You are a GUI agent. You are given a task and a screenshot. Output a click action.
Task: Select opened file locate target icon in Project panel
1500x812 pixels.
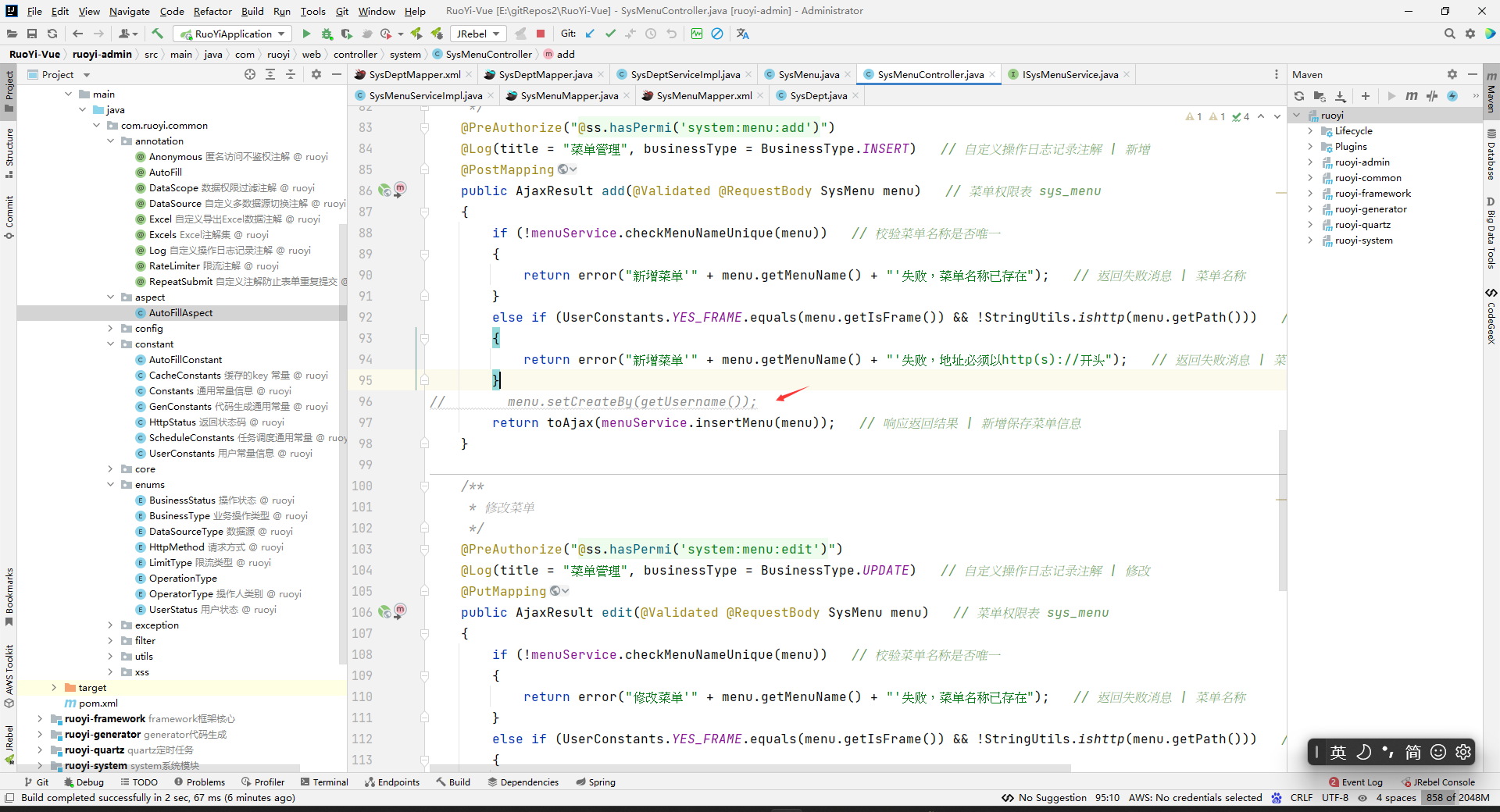click(x=250, y=74)
